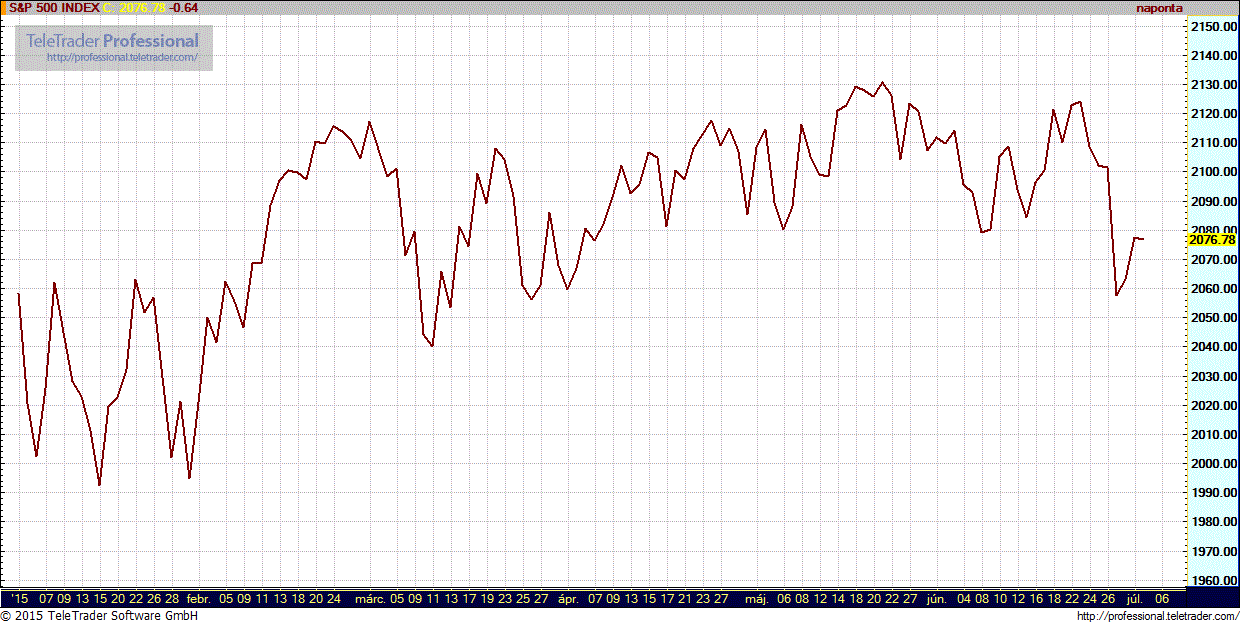1240x625 pixels.
Task: Click the '15 year marker on time axis
Action: [18, 599]
